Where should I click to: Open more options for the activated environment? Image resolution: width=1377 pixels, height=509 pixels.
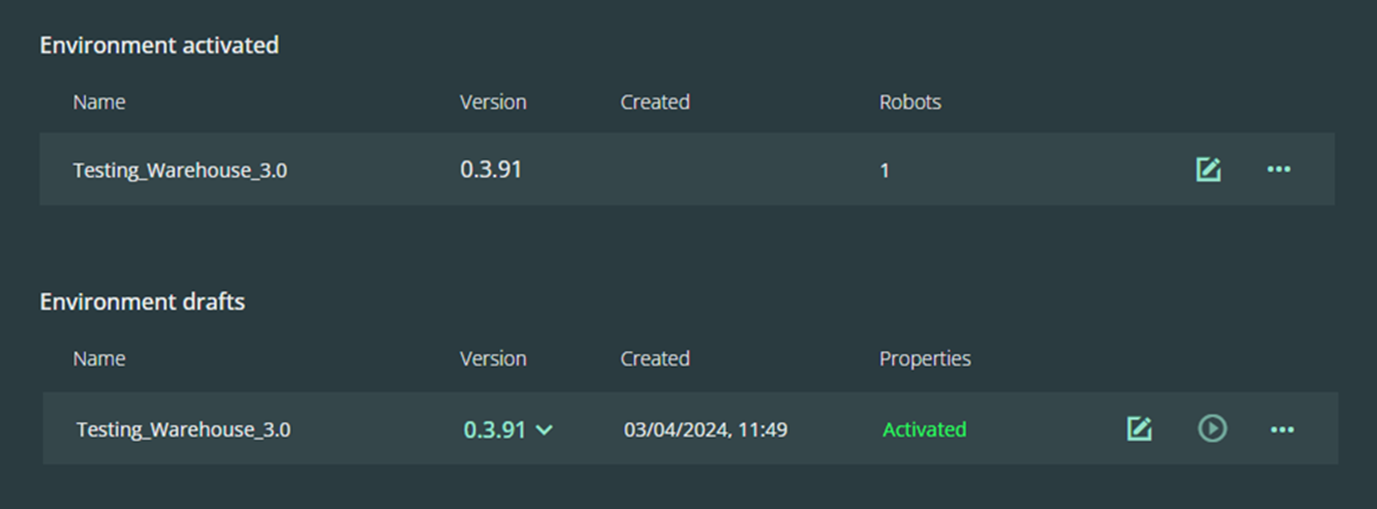(1278, 170)
